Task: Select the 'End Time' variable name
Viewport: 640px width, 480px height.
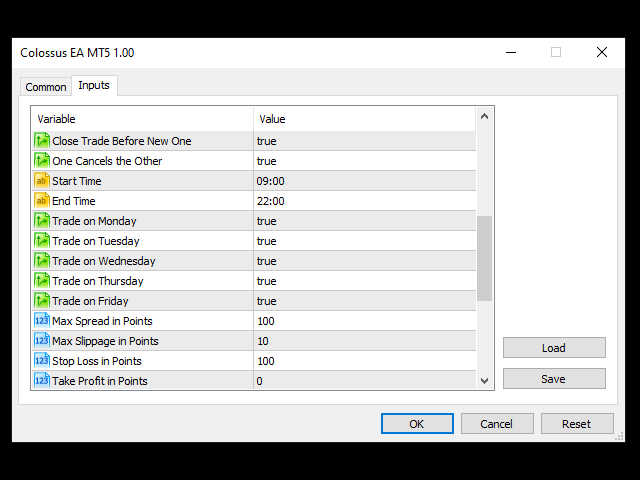Action: pyautogui.click(x=73, y=201)
